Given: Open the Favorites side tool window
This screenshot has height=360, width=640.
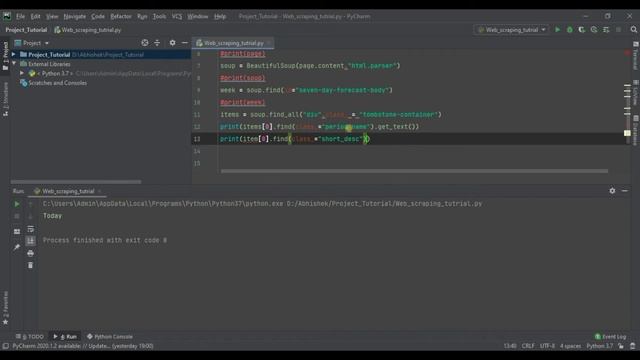Looking at the screenshot, I should pyautogui.click(x=5, y=308).
